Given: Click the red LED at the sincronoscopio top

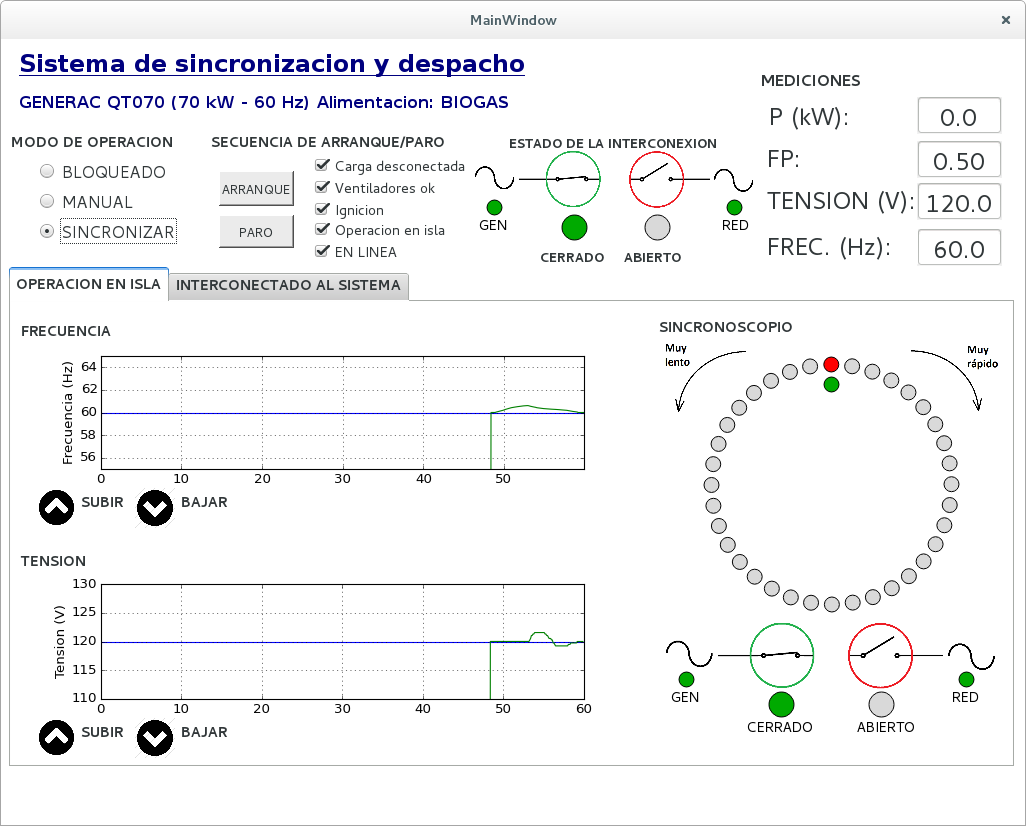Looking at the screenshot, I should click(x=831, y=364).
